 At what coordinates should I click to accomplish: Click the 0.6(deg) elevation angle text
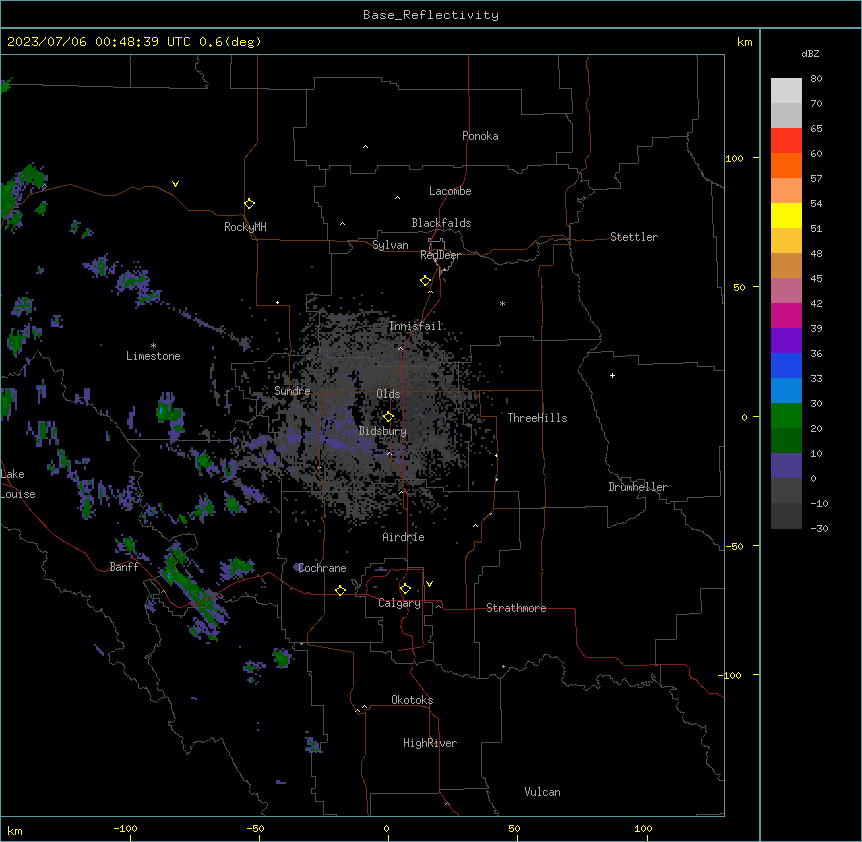point(230,42)
